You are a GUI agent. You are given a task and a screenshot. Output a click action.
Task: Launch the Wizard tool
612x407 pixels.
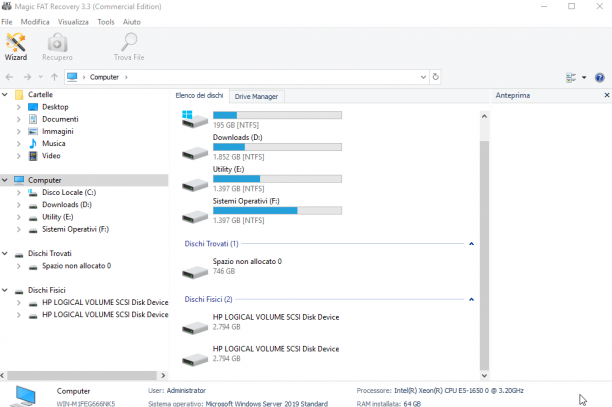(16, 47)
